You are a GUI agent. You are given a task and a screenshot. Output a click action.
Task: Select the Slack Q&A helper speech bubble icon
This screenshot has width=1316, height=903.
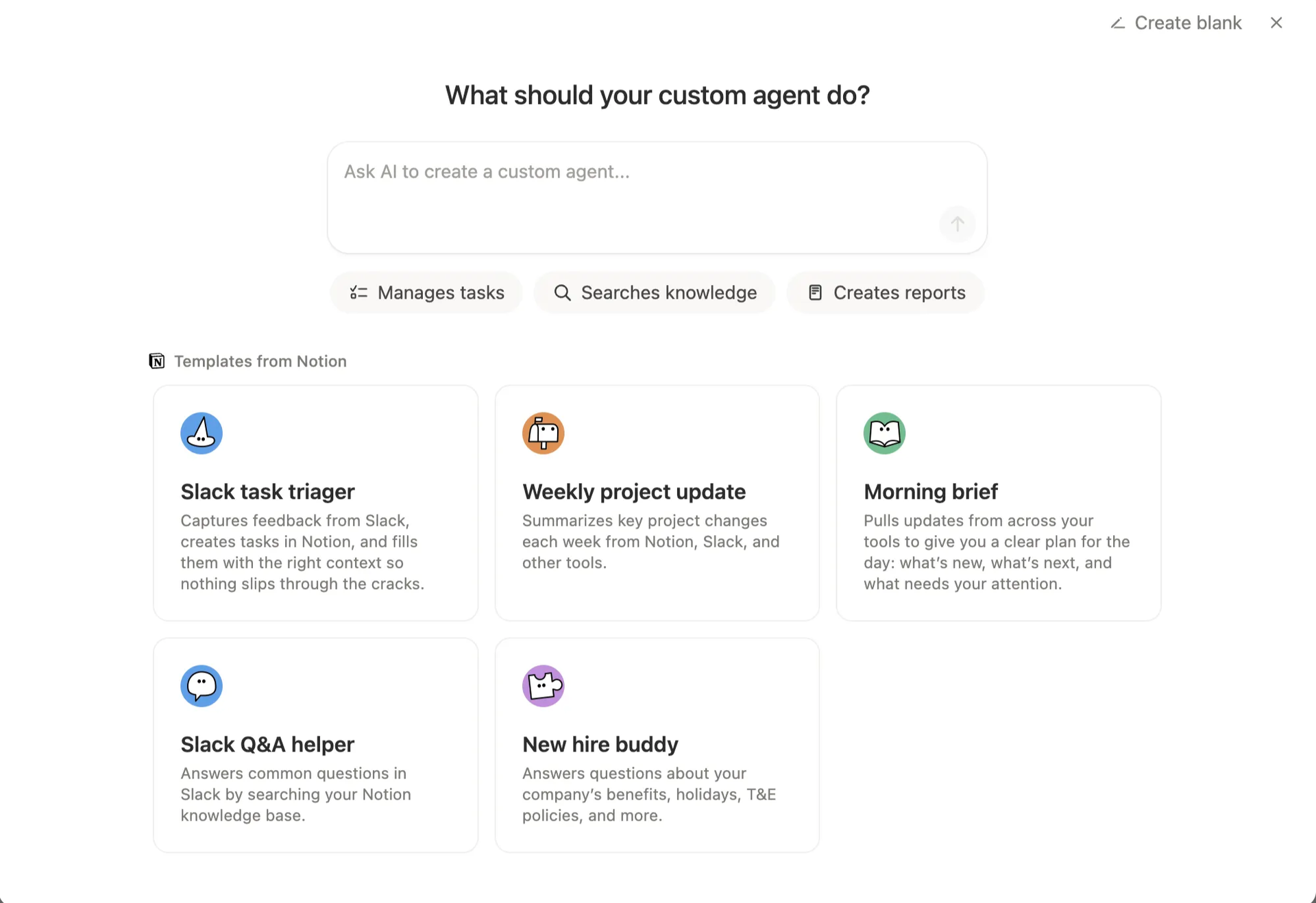(x=201, y=686)
